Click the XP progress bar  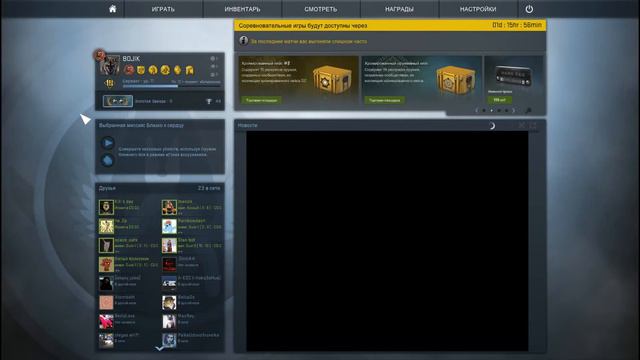(x=171, y=86)
